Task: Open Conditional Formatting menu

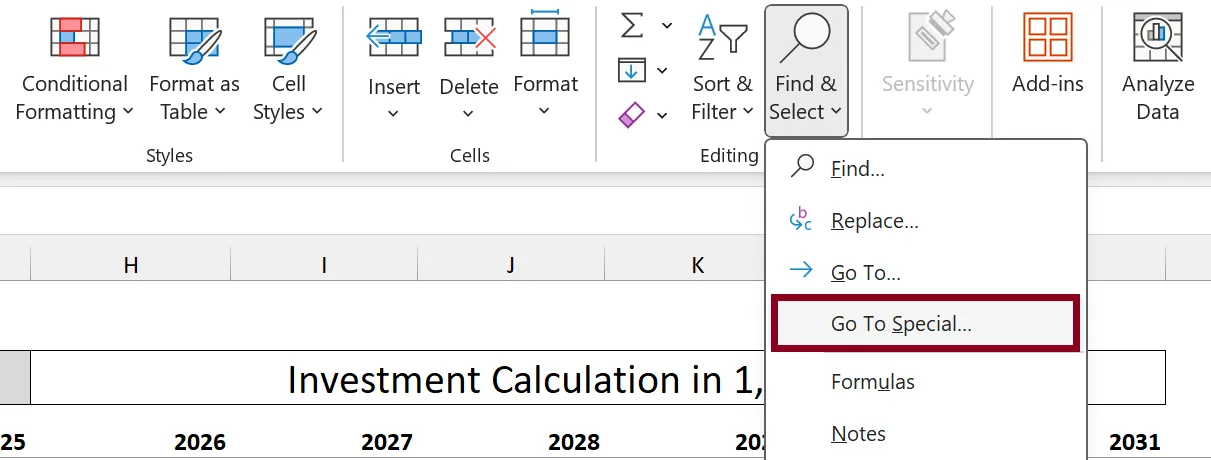Action: [75, 70]
